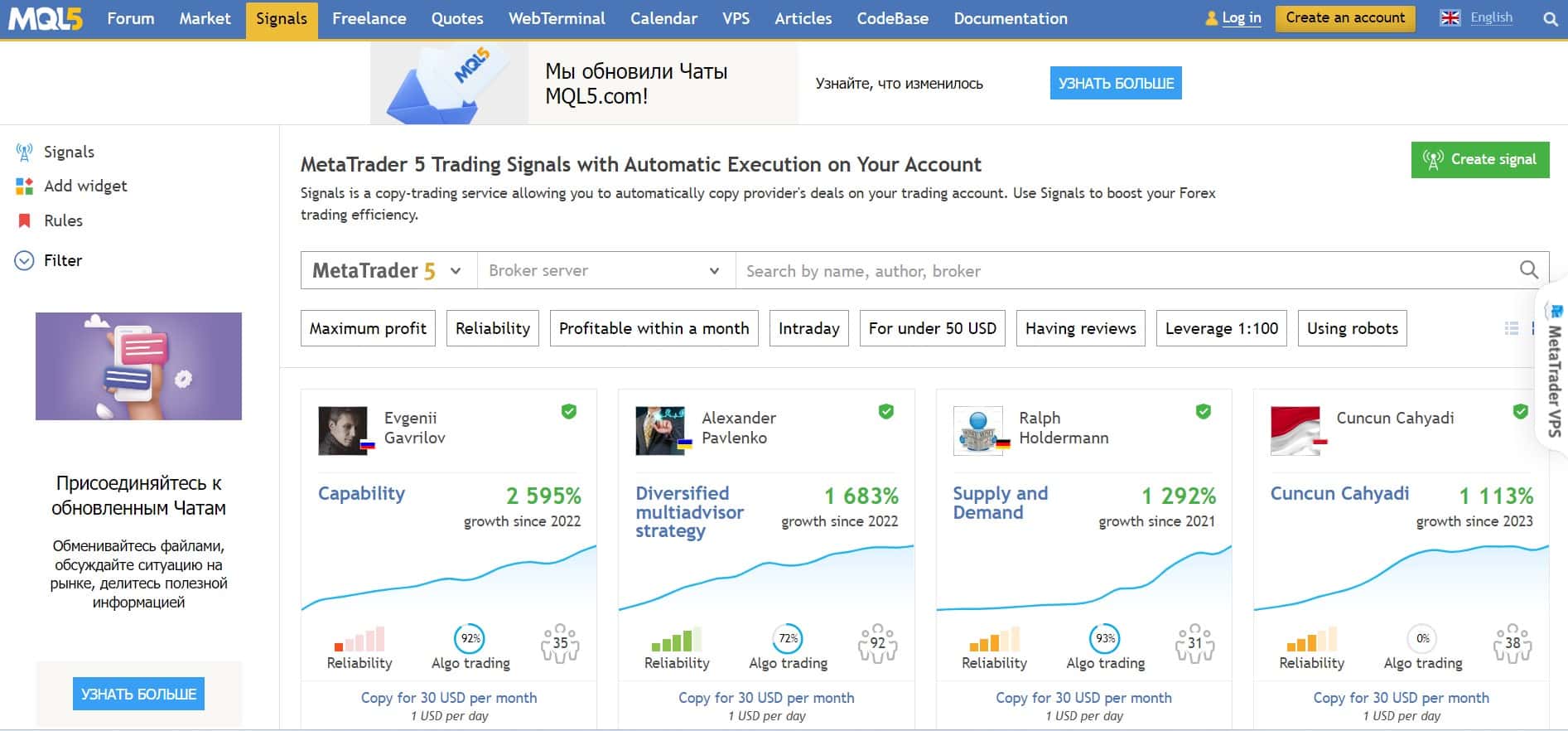Click the subscribers icon showing 35
This screenshot has height=731, width=1568.
[561, 643]
